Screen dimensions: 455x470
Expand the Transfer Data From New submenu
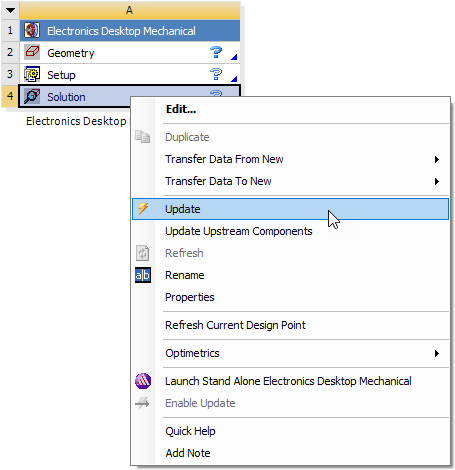(437, 159)
